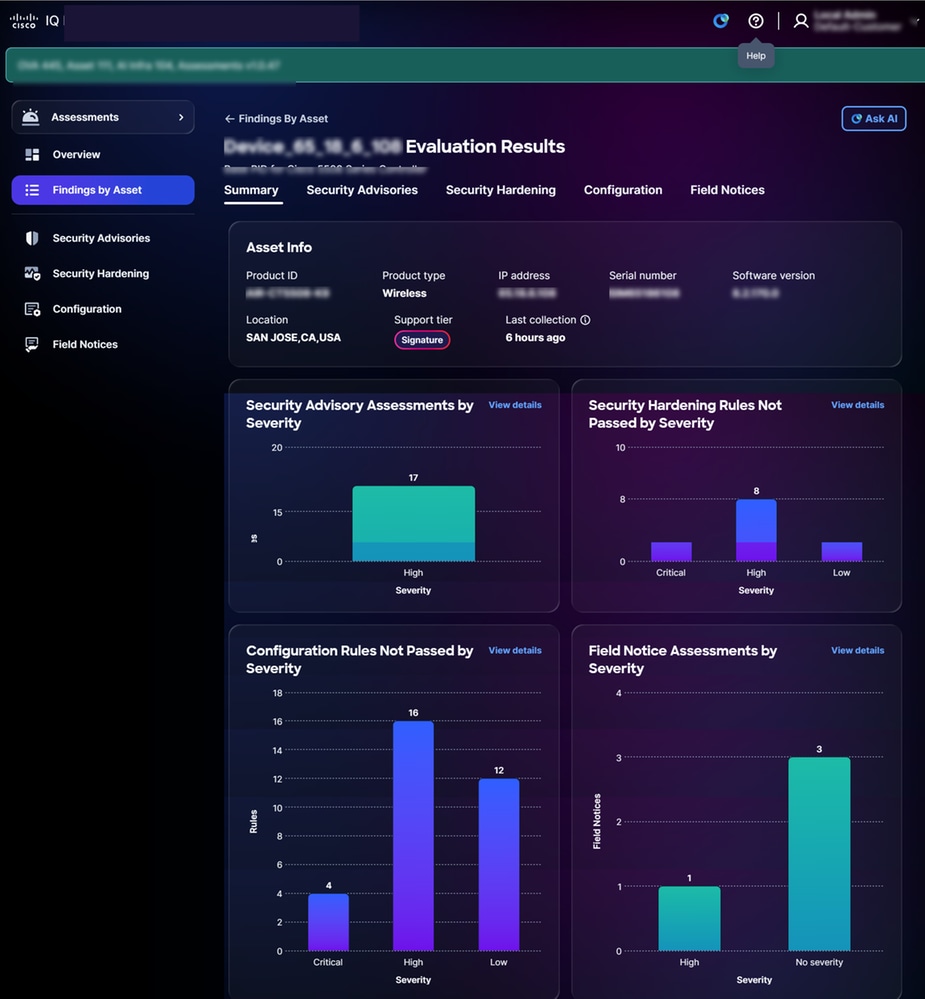Click the green version notification banner
The width and height of the screenshot is (925, 999).
click(x=465, y=65)
